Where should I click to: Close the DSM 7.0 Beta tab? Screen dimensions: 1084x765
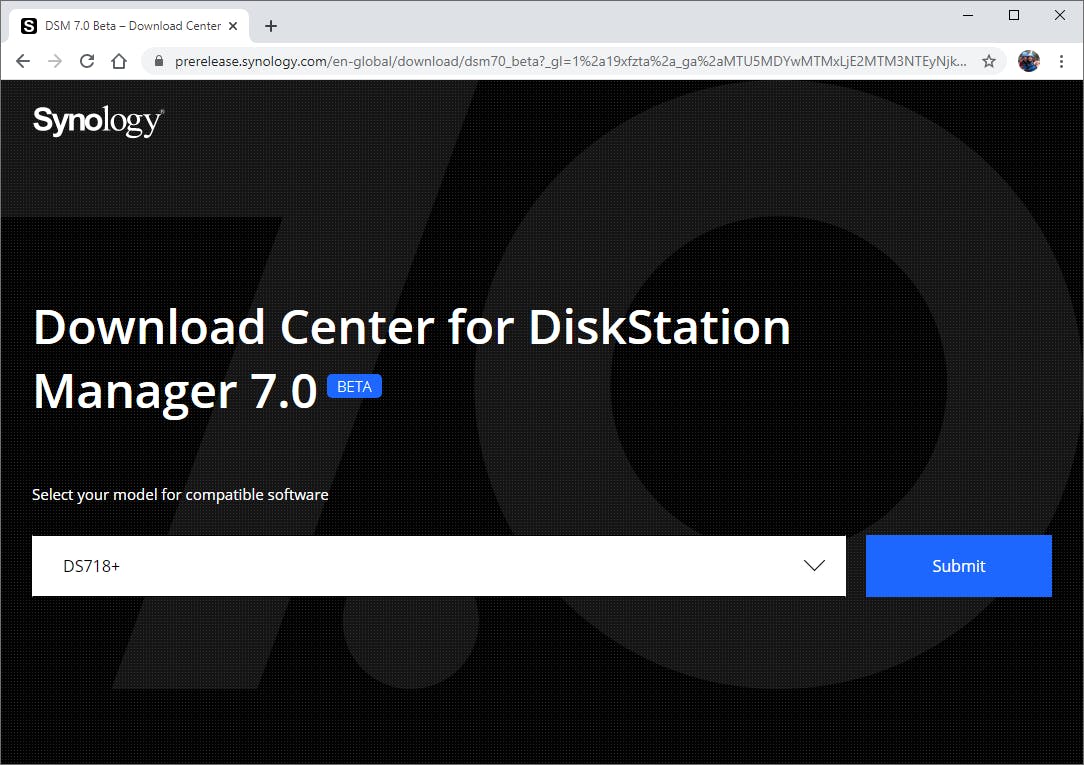tap(233, 26)
